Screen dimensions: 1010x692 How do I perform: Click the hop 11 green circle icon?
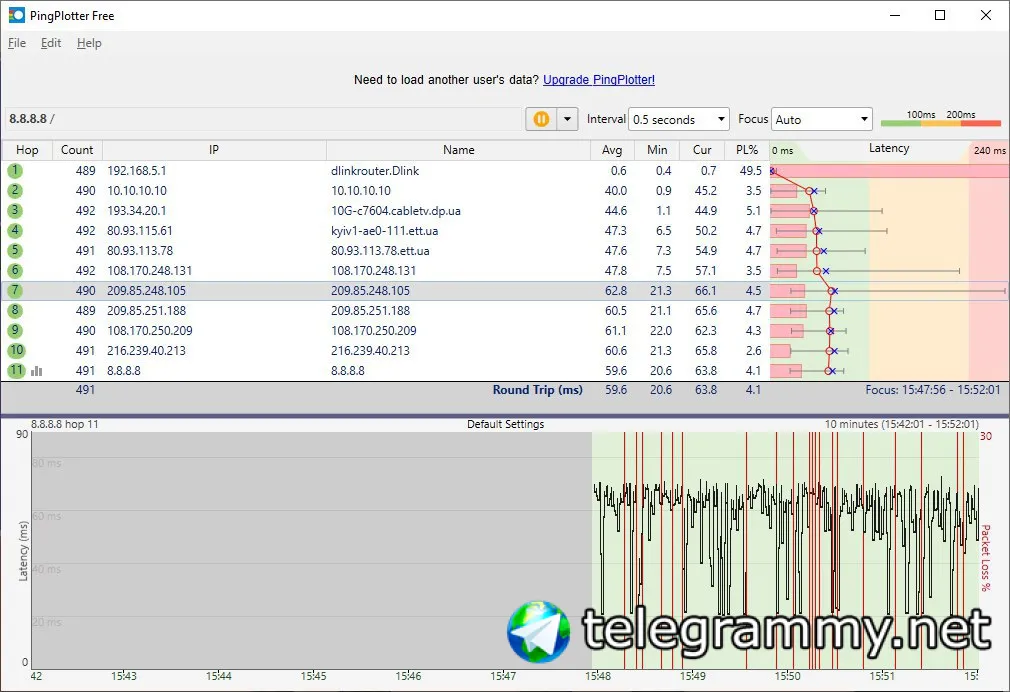[16, 370]
